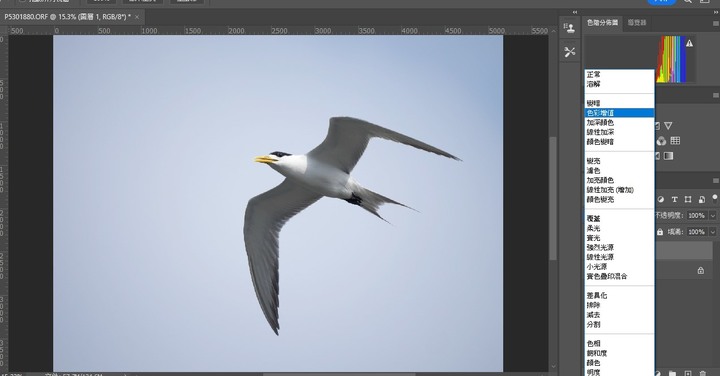The height and width of the screenshot is (376, 720).
Task: Filter layers by smart object icon
Action: coord(701,199)
